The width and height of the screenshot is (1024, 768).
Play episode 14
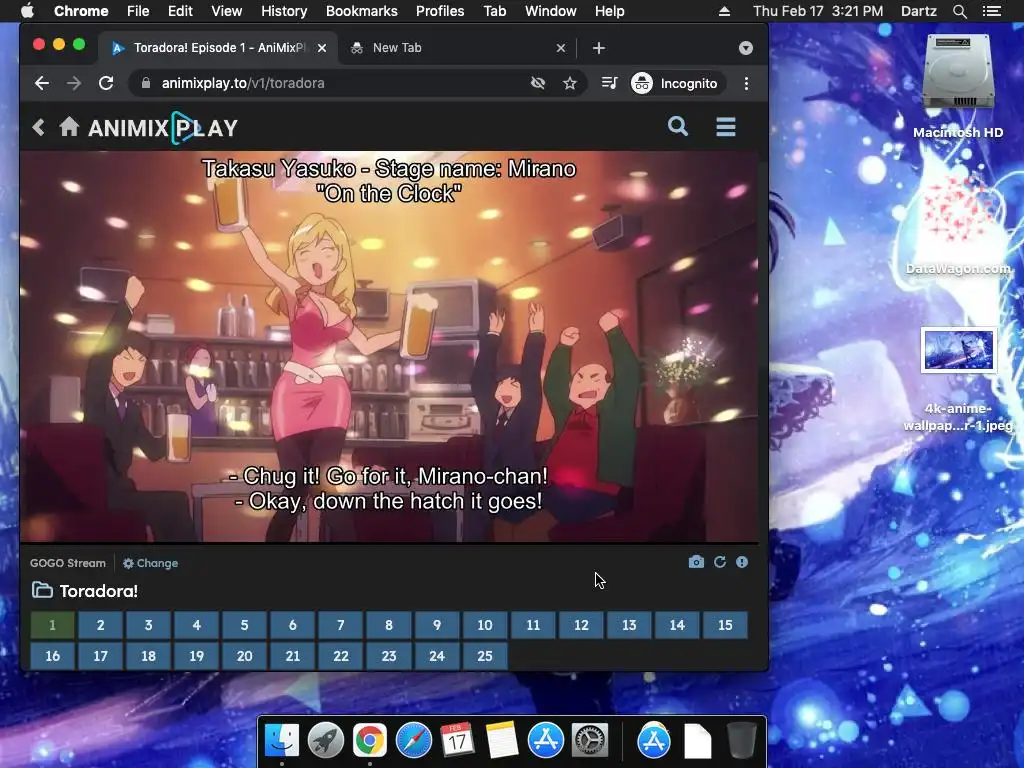677,625
